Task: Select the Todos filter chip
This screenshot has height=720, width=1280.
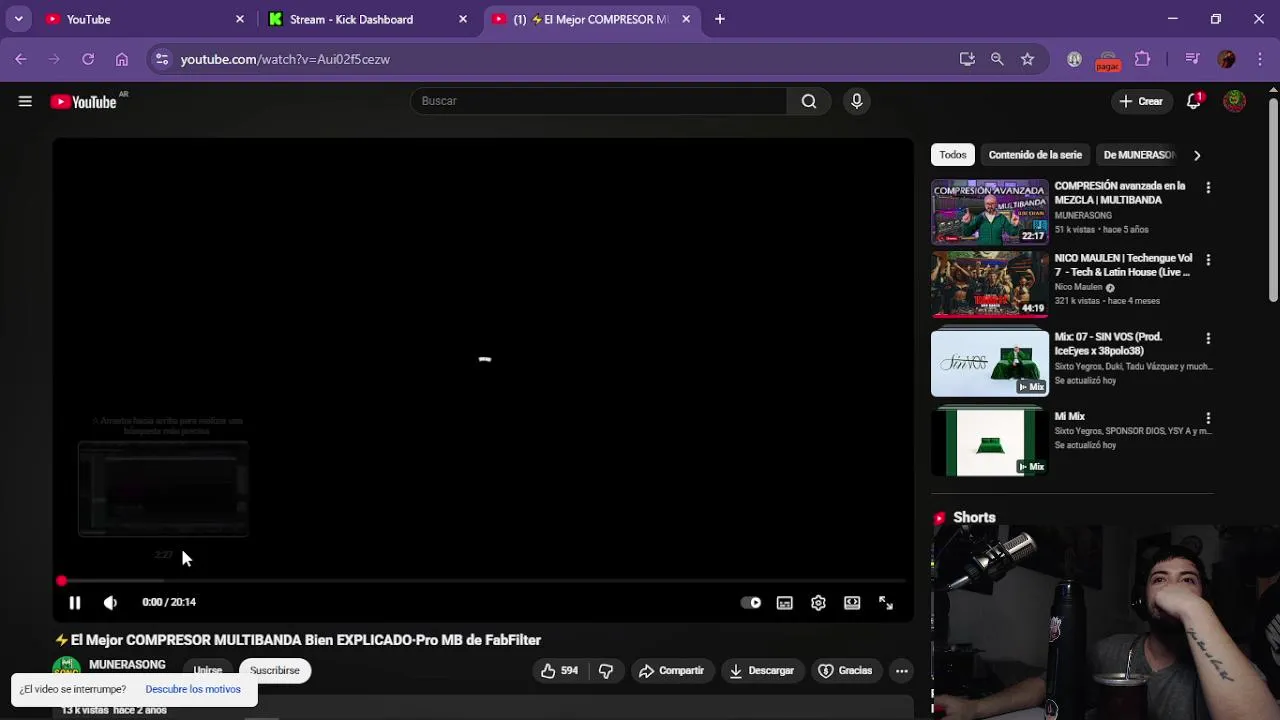Action: tap(953, 155)
